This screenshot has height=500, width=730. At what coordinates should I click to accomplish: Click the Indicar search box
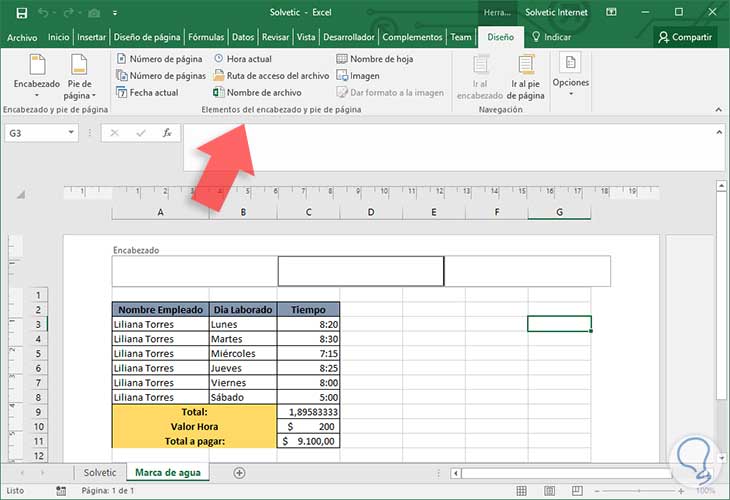[552, 37]
